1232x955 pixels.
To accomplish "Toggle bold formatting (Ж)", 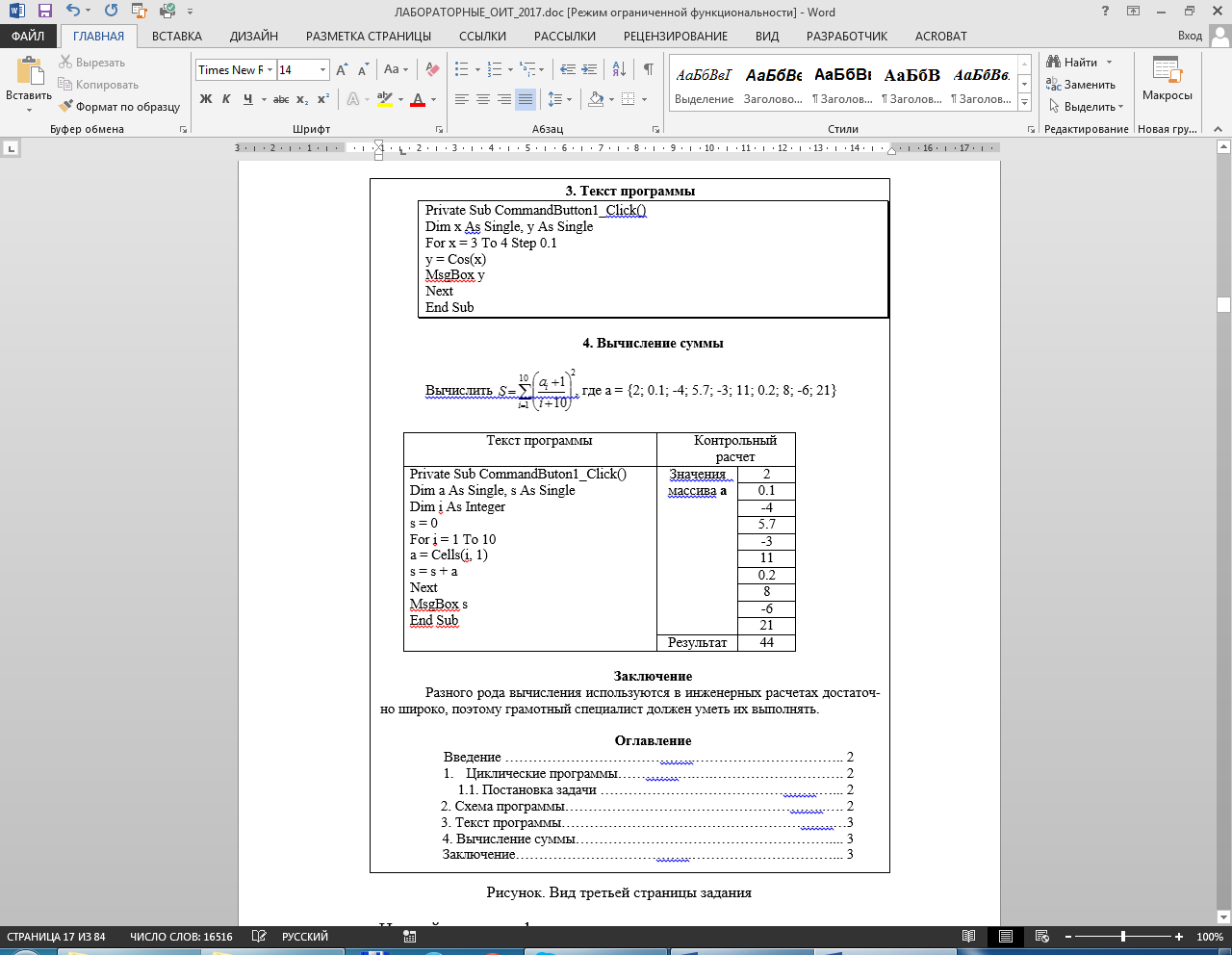I will click(x=206, y=99).
